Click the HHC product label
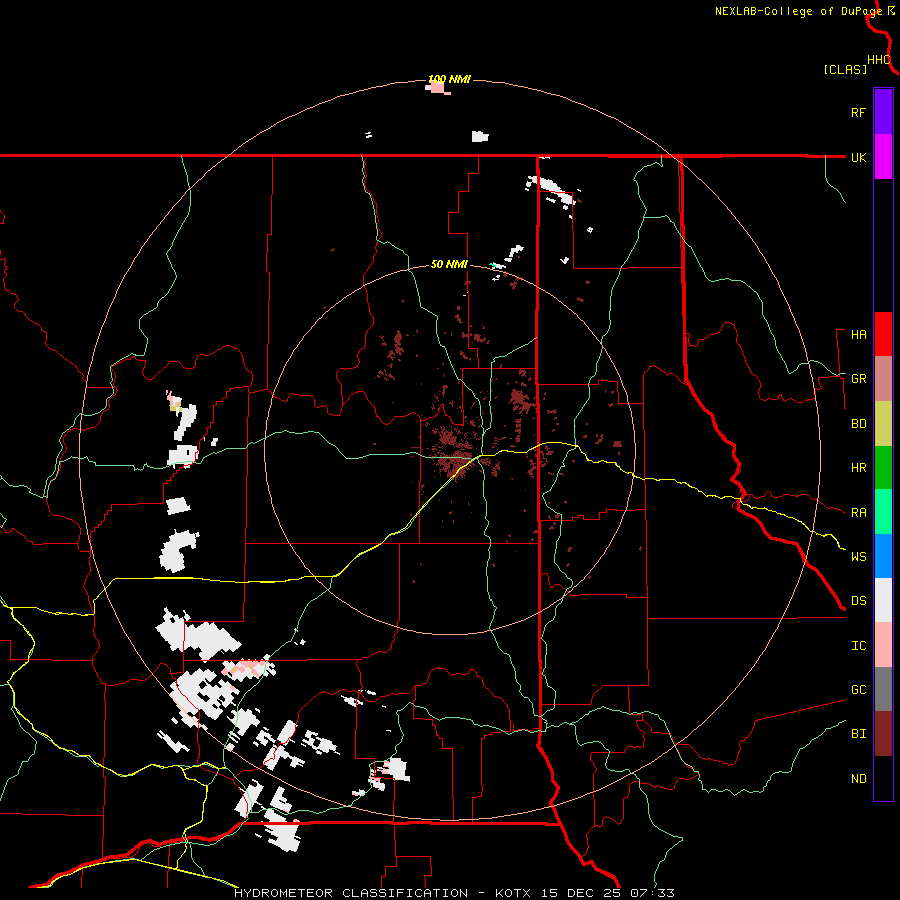The height and width of the screenshot is (900, 900). [879, 60]
